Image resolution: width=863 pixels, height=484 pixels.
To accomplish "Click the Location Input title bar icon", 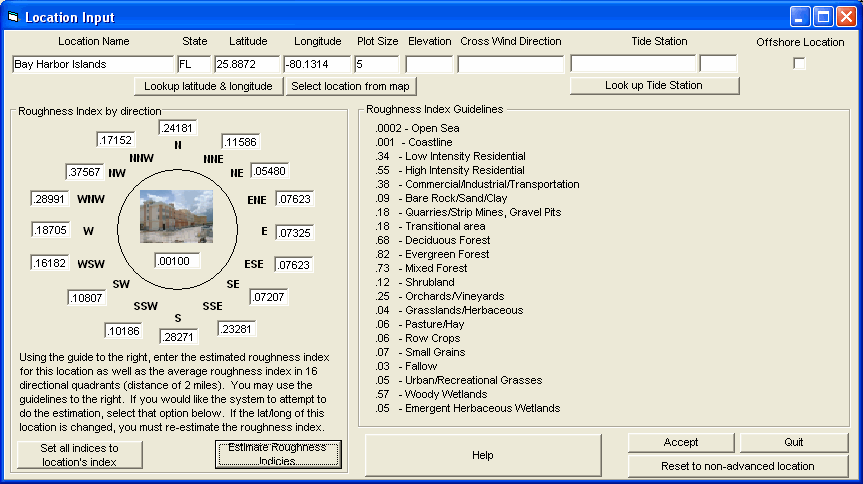I will point(14,17).
